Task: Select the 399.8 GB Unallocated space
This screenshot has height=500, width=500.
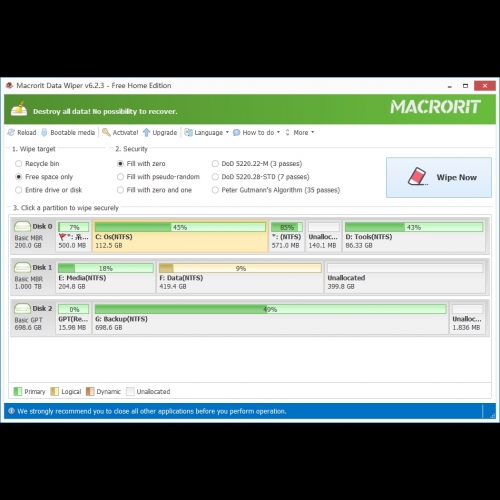Action: coord(405,277)
